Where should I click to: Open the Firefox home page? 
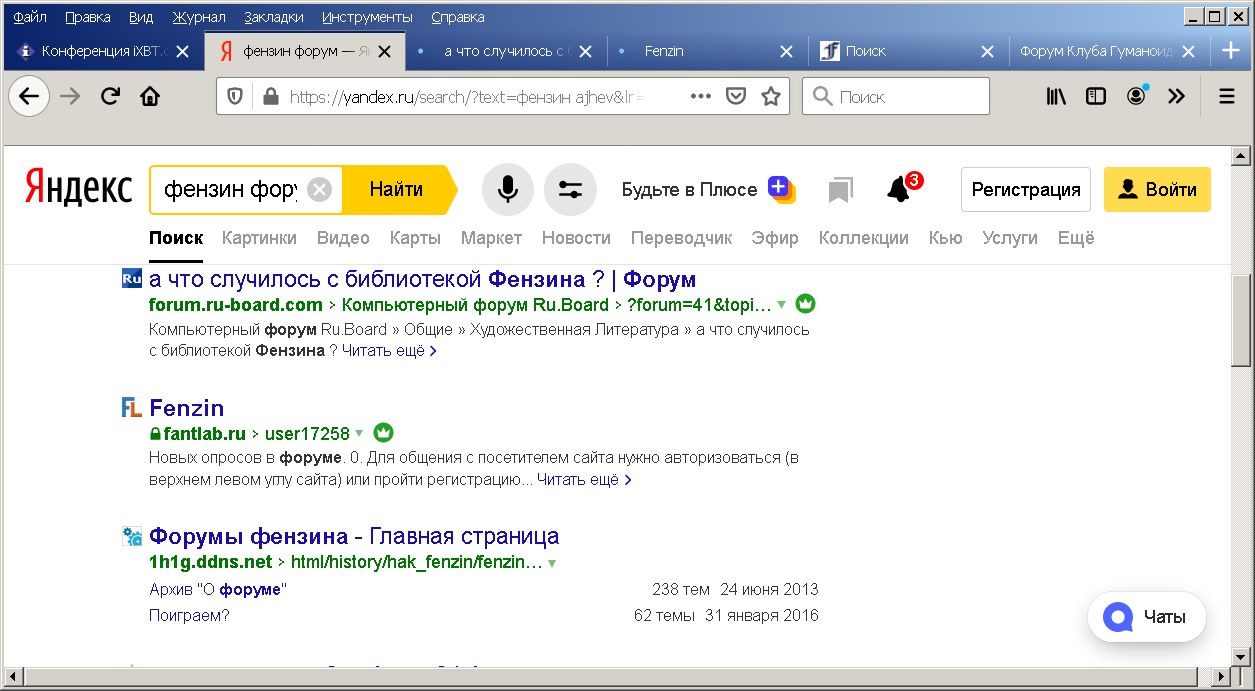coord(150,97)
